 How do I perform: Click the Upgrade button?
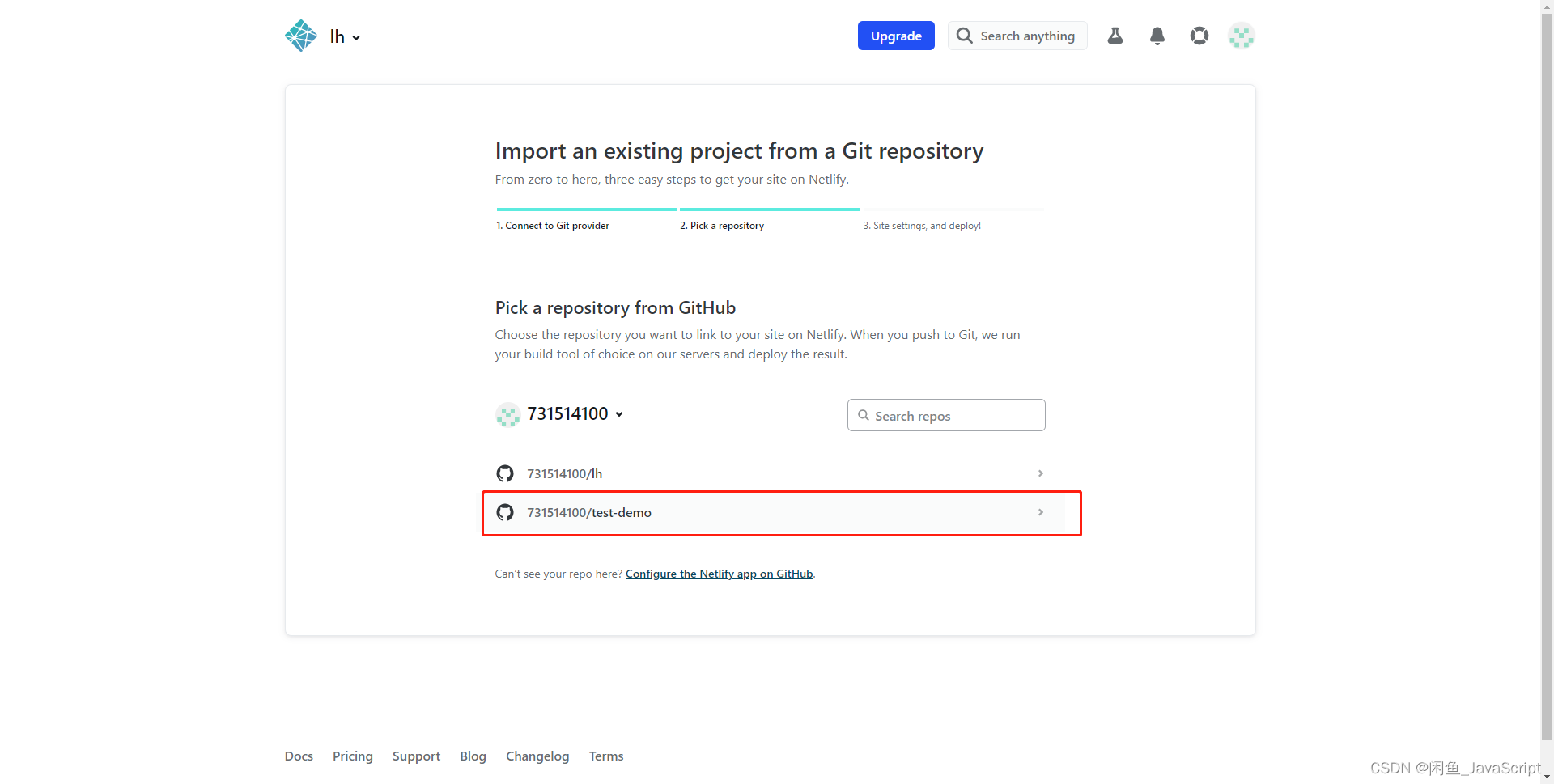click(x=896, y=36)
